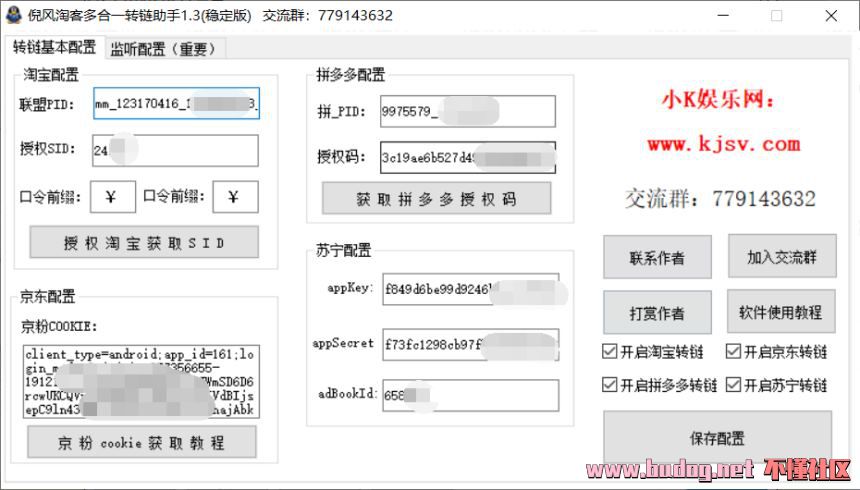Open the 京粉cookie获取教程 button
Screen dimensions: 860x490
point(142,442)
